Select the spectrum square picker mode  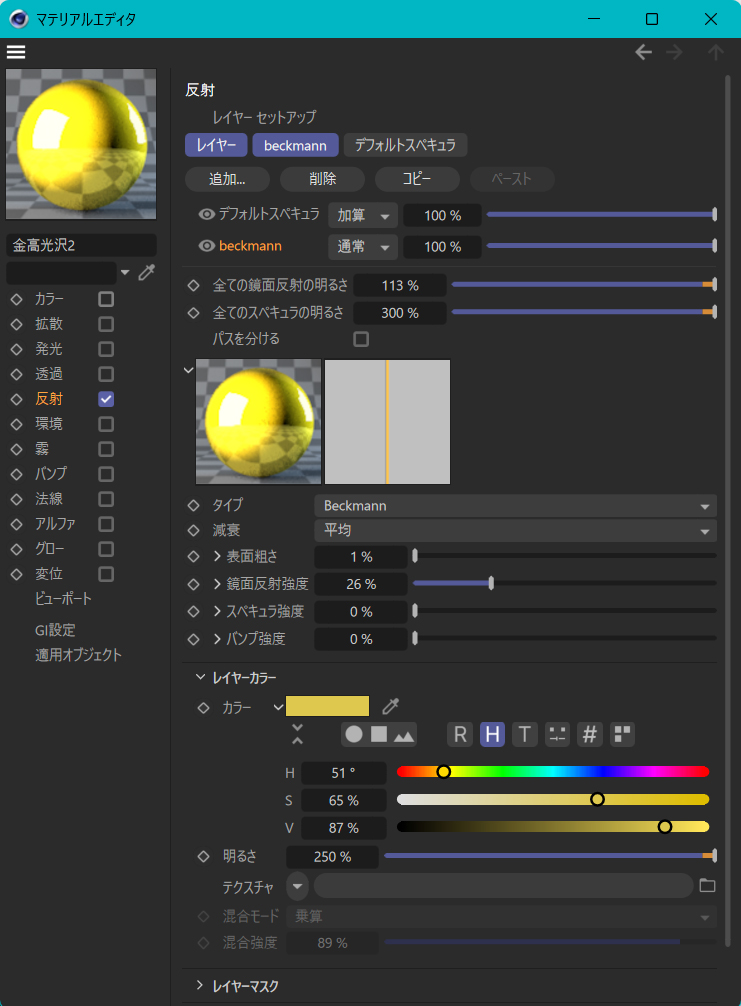coord(379,734)
